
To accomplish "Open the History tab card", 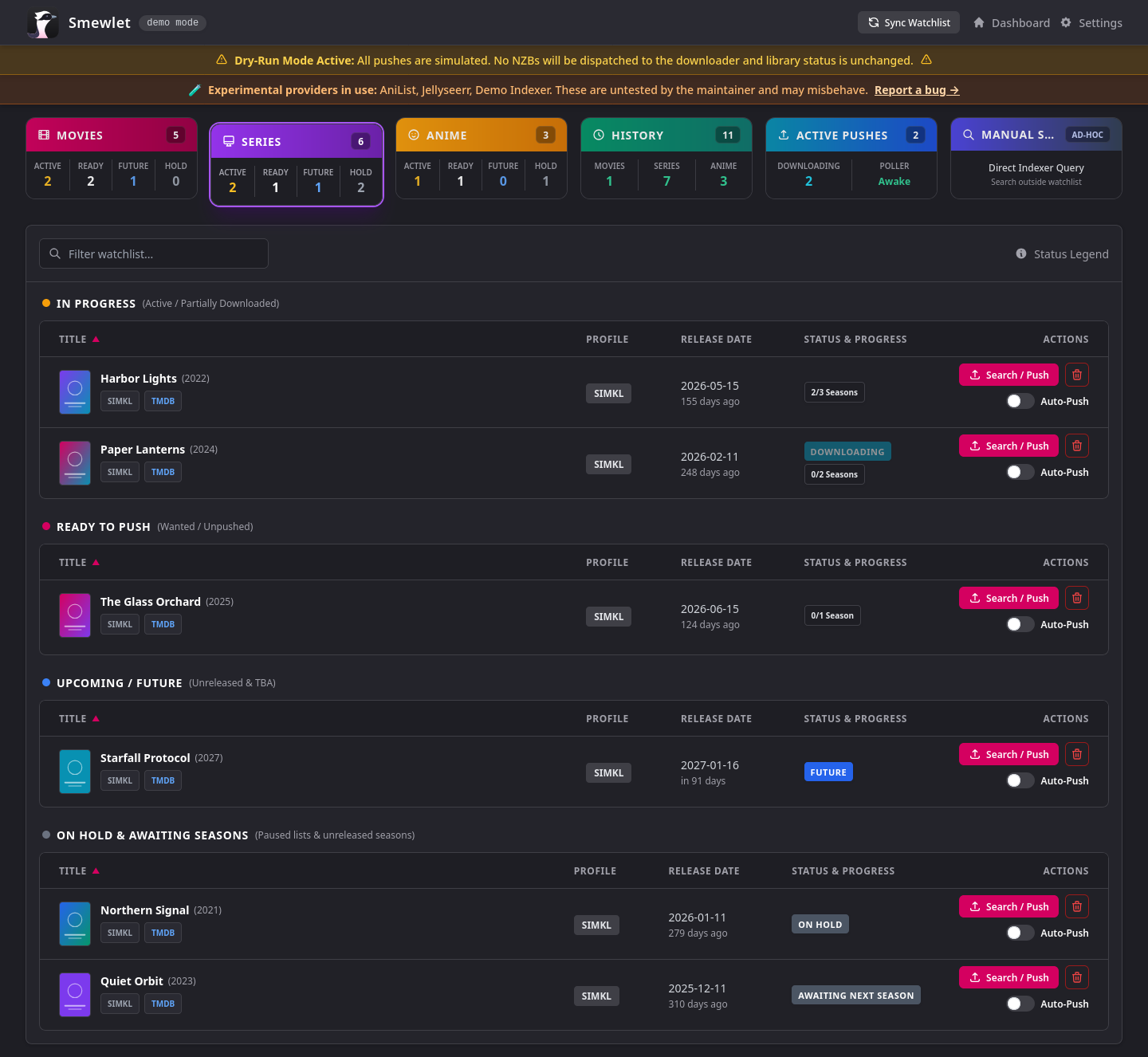I will 666,158.
